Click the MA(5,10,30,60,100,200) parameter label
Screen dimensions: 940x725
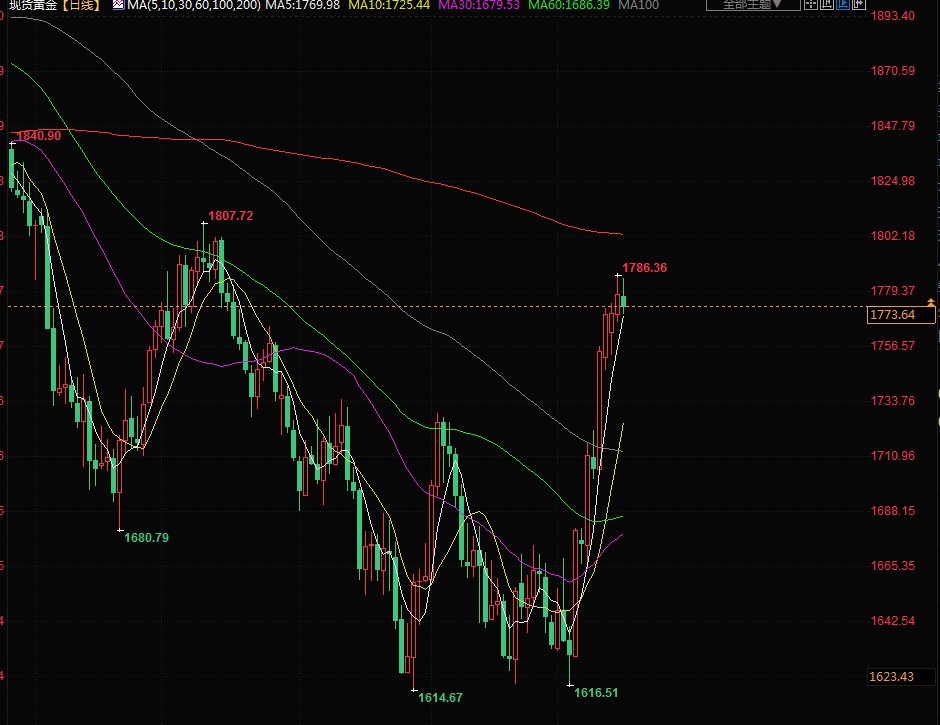194,6
